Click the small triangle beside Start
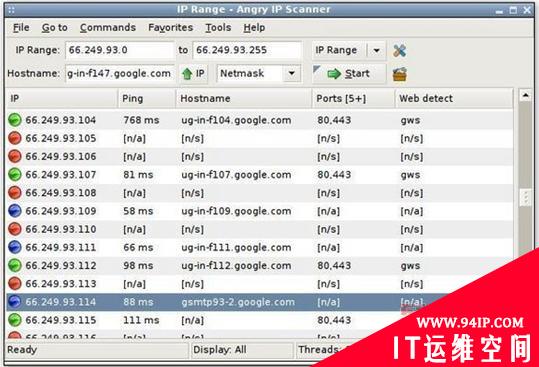Screen dimensions: 539x367 317,69
